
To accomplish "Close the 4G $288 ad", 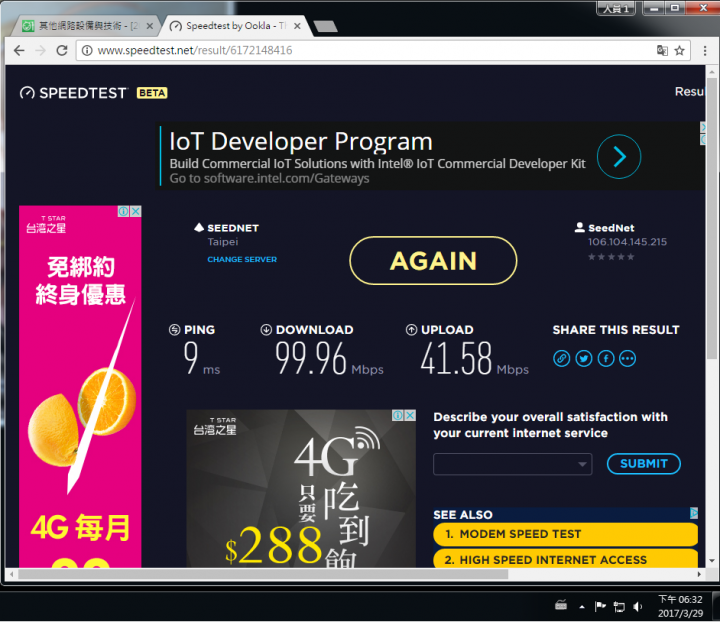I will coord(410,415).
